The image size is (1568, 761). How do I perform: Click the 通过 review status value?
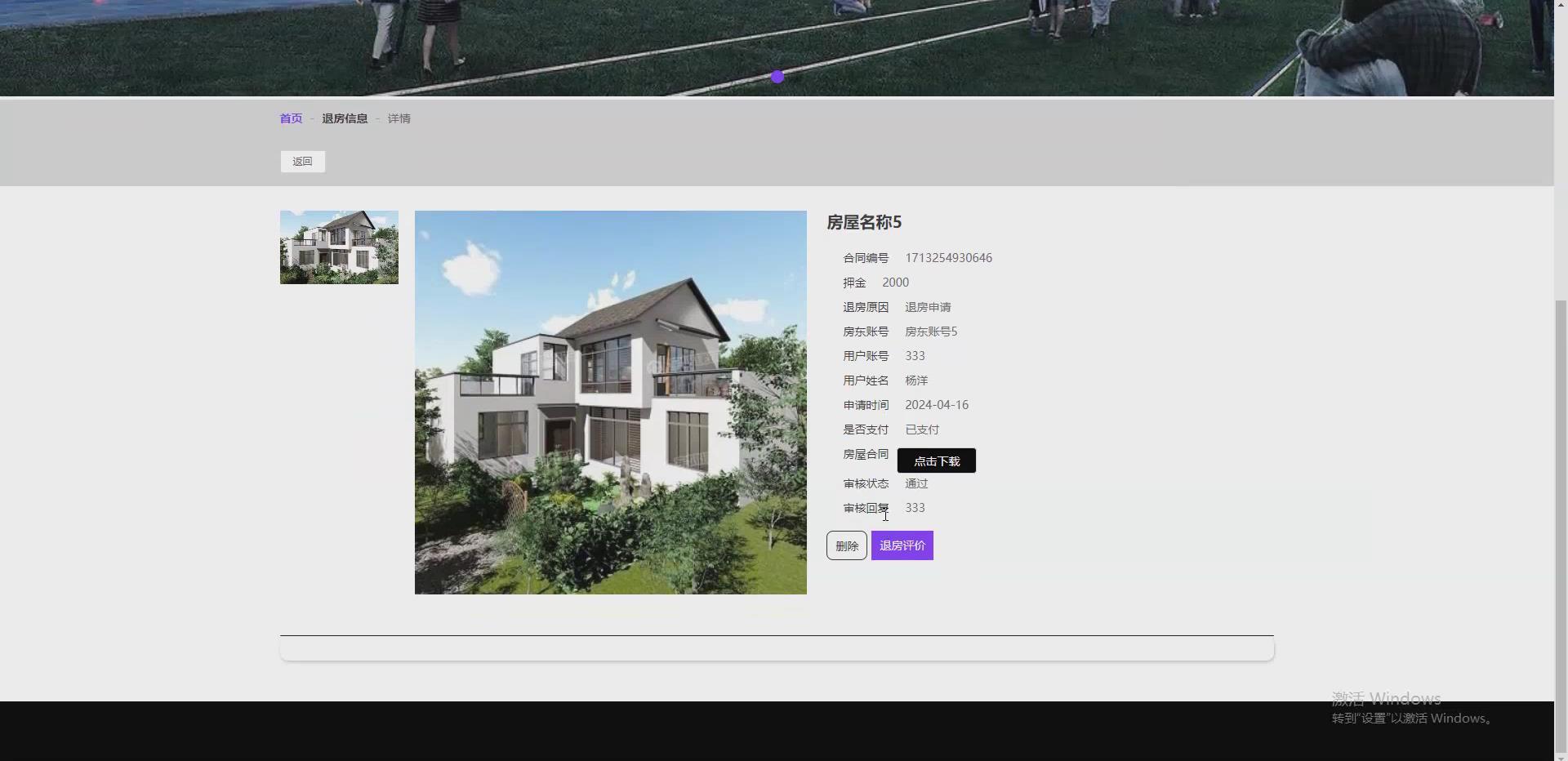click(916, 483)
